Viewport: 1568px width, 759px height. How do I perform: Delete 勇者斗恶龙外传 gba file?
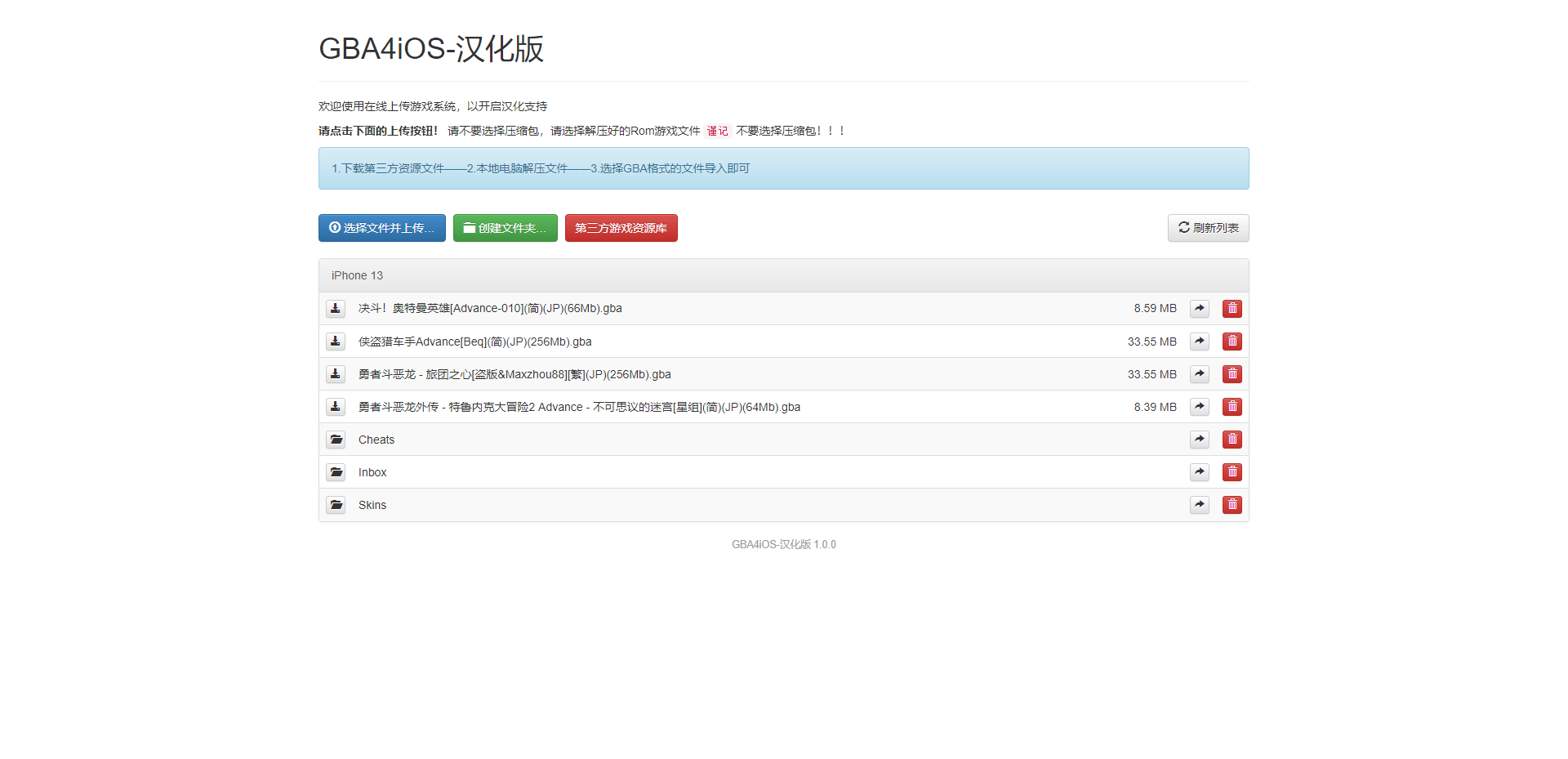click(1232, 406)
